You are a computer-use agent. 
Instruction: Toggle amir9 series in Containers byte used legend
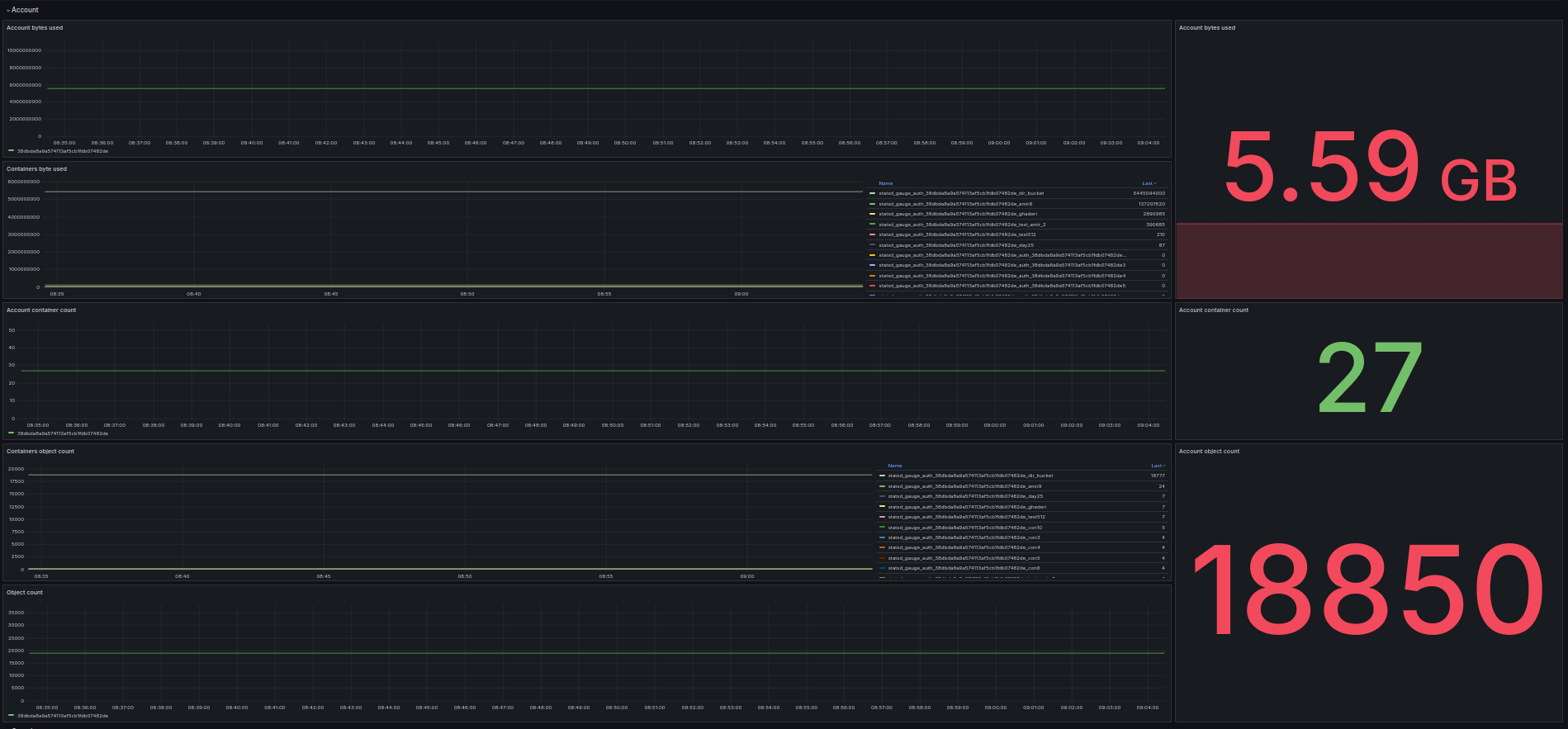coord(955,204)
